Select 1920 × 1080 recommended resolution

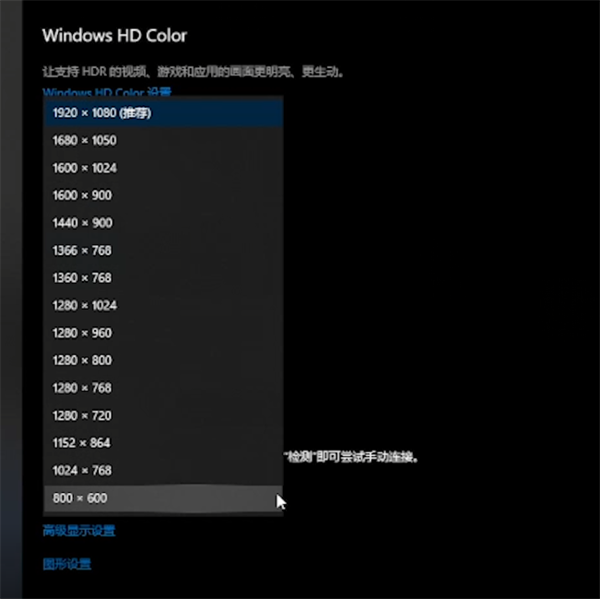163,113
